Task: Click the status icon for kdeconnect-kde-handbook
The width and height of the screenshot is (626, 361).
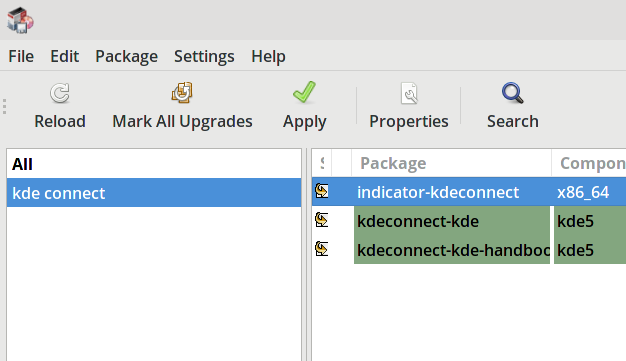Action: [x=322, y=249]
